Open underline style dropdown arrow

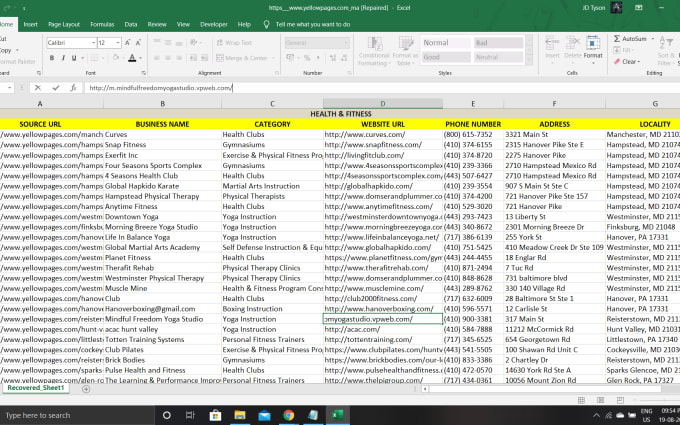click(82, 58)
